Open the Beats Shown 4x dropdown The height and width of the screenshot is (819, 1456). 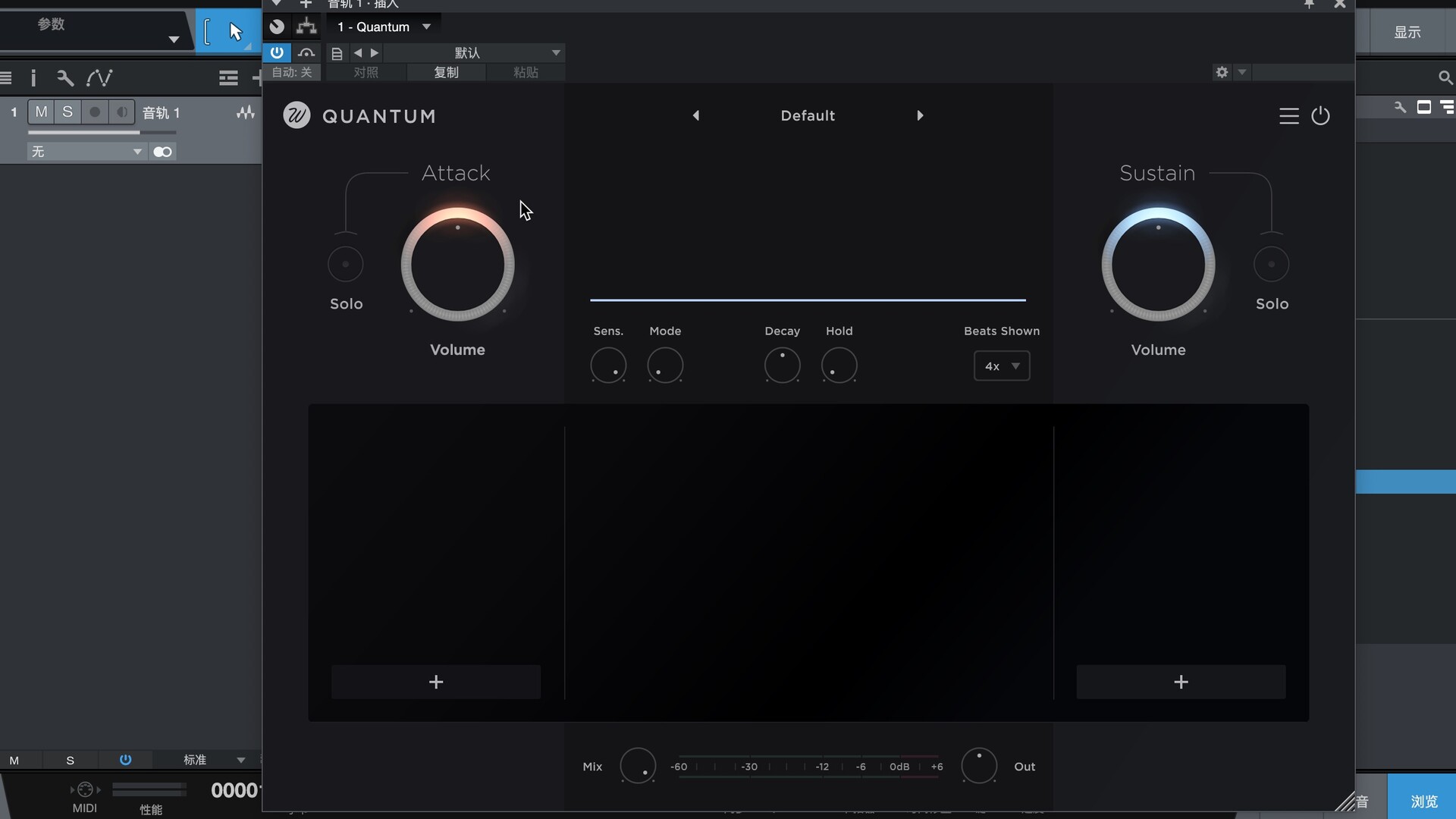point(1002,366)
